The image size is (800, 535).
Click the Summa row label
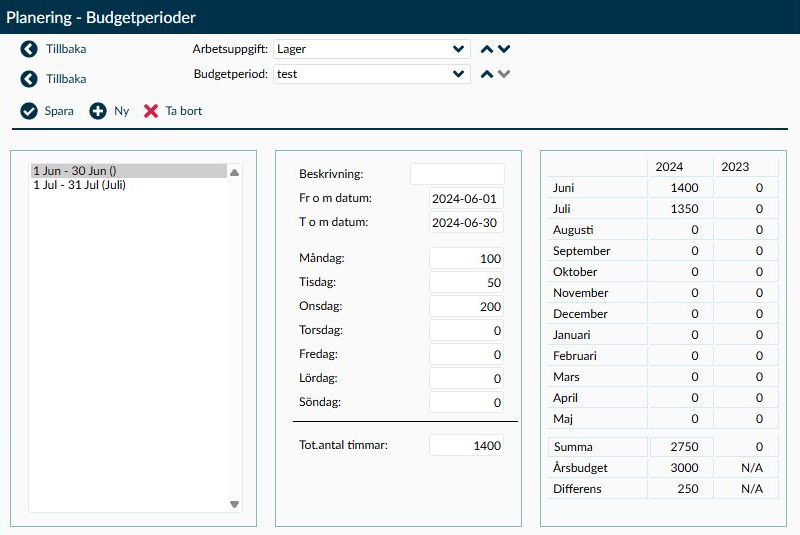[x=573, y=447]
